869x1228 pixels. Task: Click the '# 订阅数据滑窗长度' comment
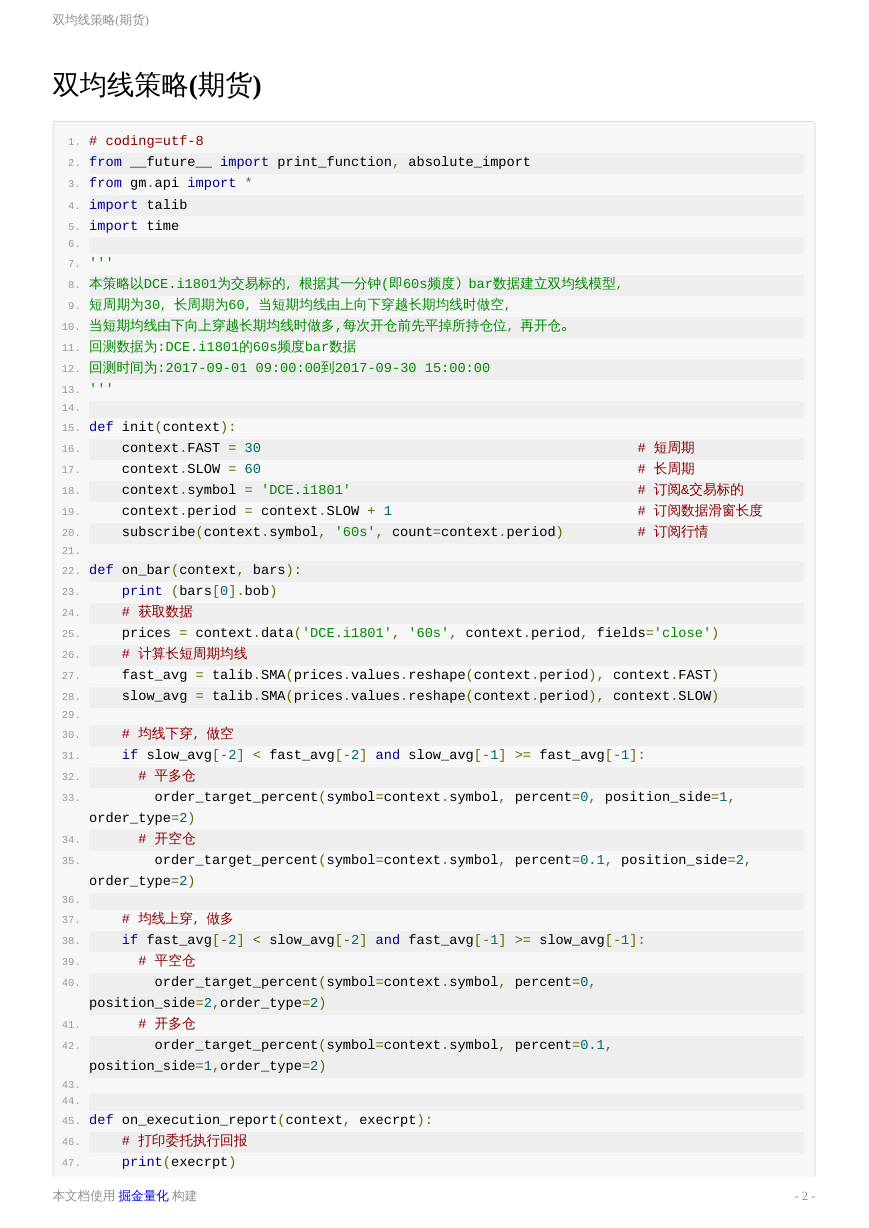click(x=700, y=511)
